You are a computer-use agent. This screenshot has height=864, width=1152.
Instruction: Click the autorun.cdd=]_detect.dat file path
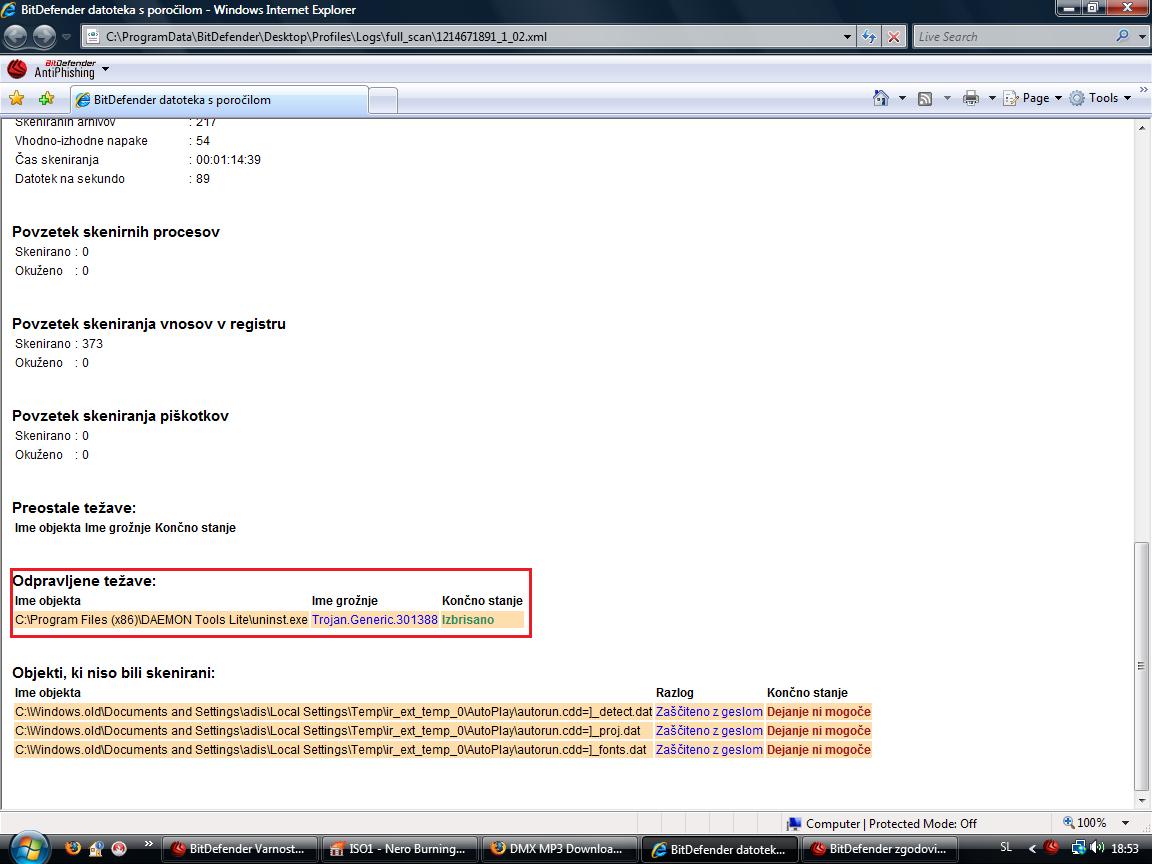[x=334, y=711]
